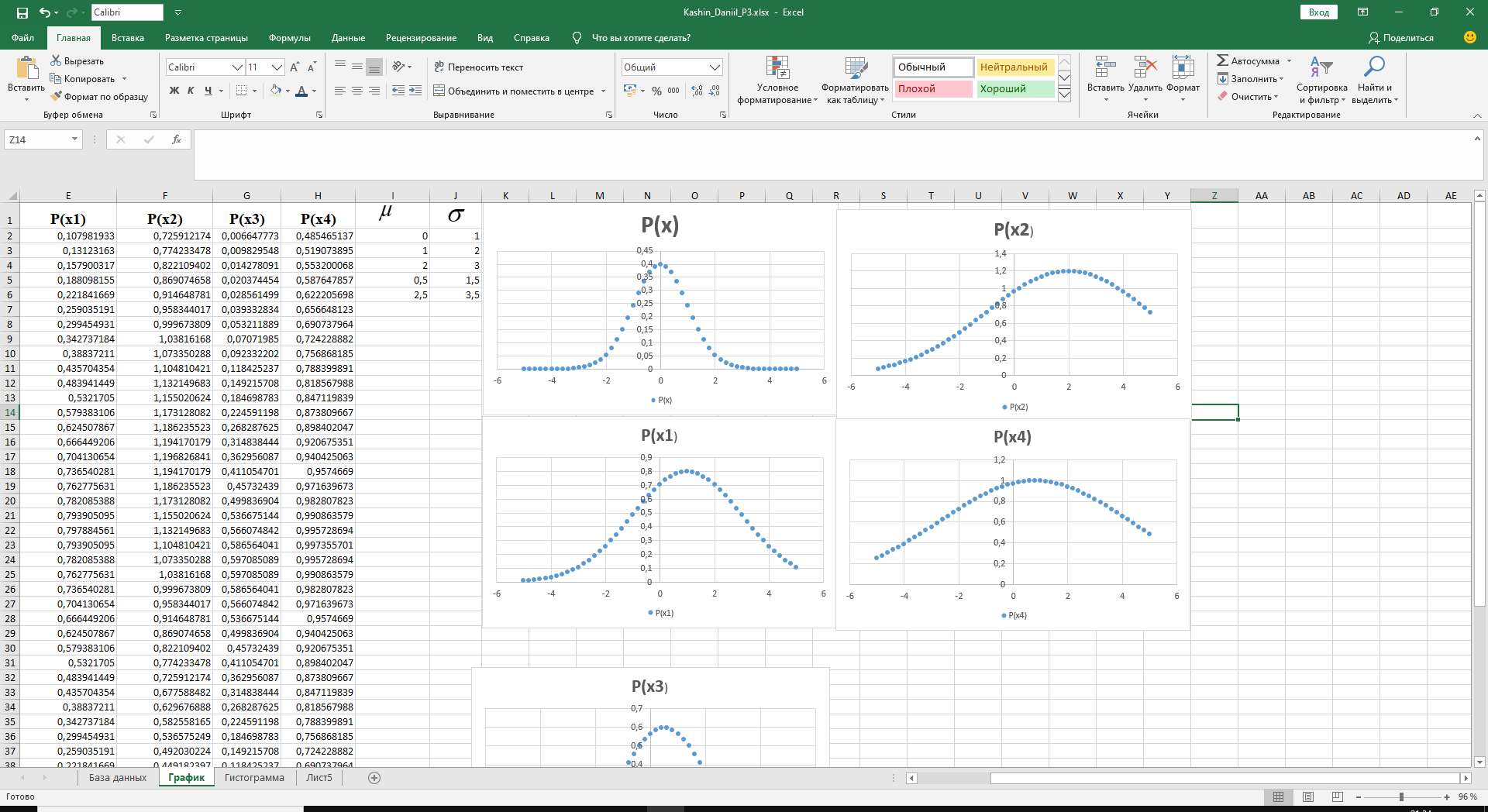Click the Вход sign-in button
The image size is (1488, 812).
pyautogui.click(x=1319, y=12)
